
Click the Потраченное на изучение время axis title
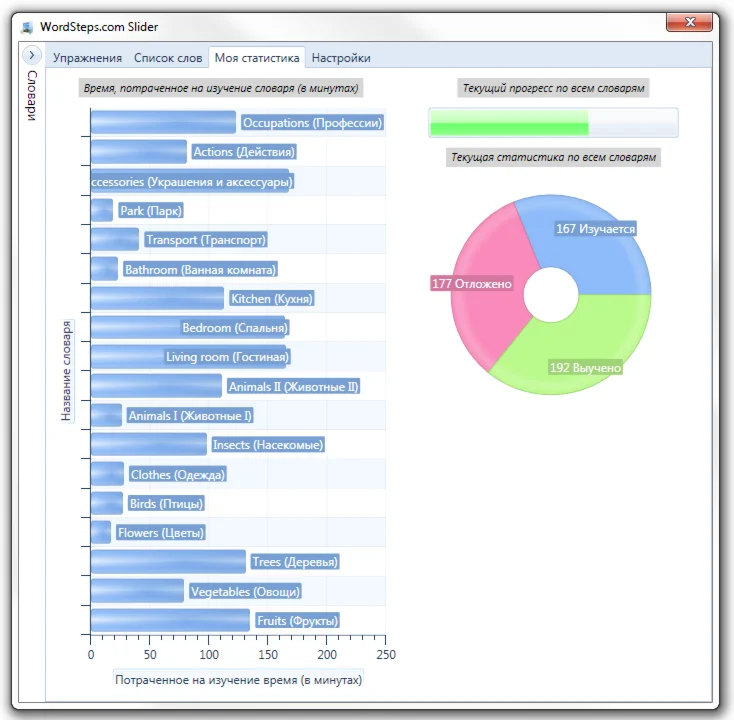click(238, 680)
